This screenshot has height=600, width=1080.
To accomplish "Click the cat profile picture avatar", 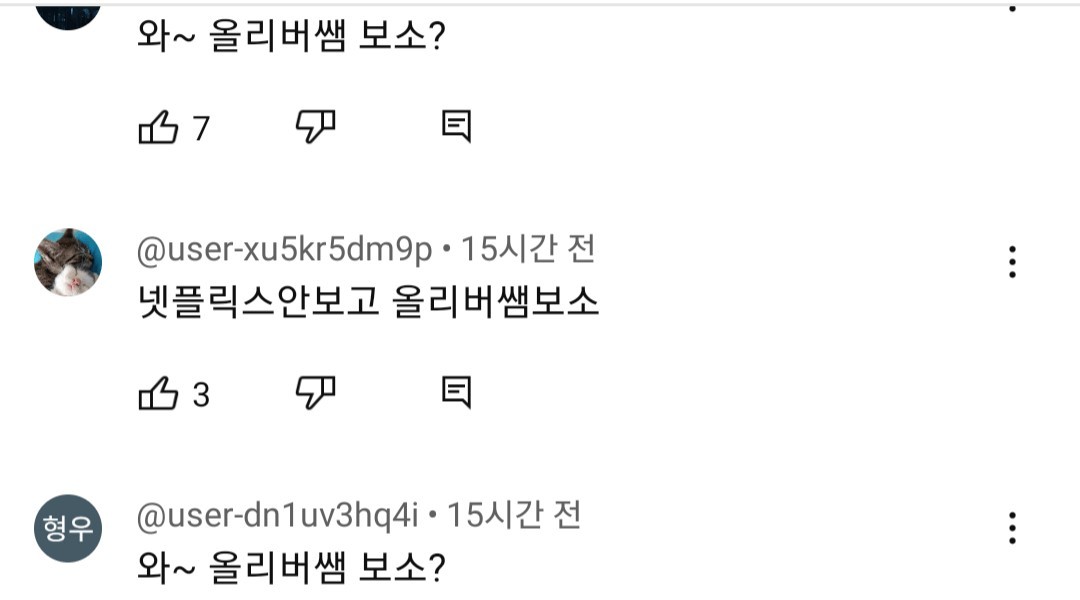I will click(x=68, y=262).
